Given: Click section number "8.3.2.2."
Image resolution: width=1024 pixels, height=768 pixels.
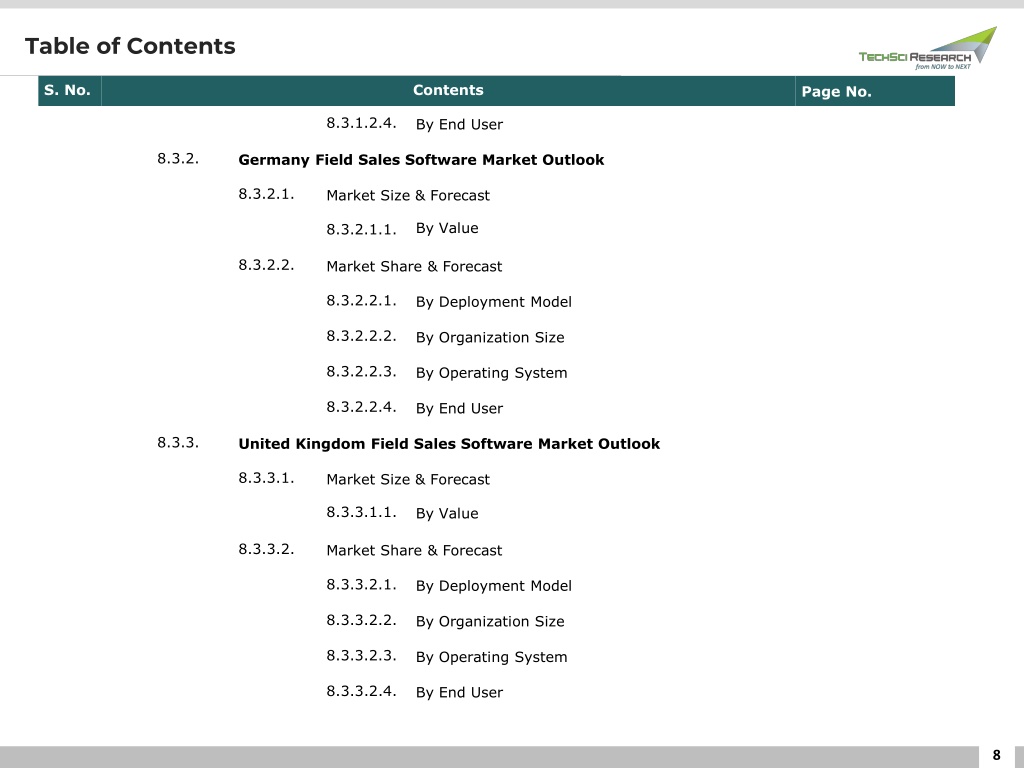Looking at the screenshot, I should point(266,264).
